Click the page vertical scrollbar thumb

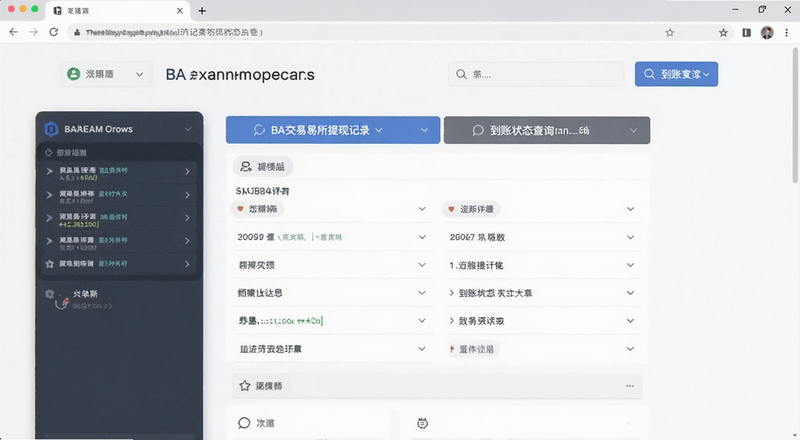795,115
